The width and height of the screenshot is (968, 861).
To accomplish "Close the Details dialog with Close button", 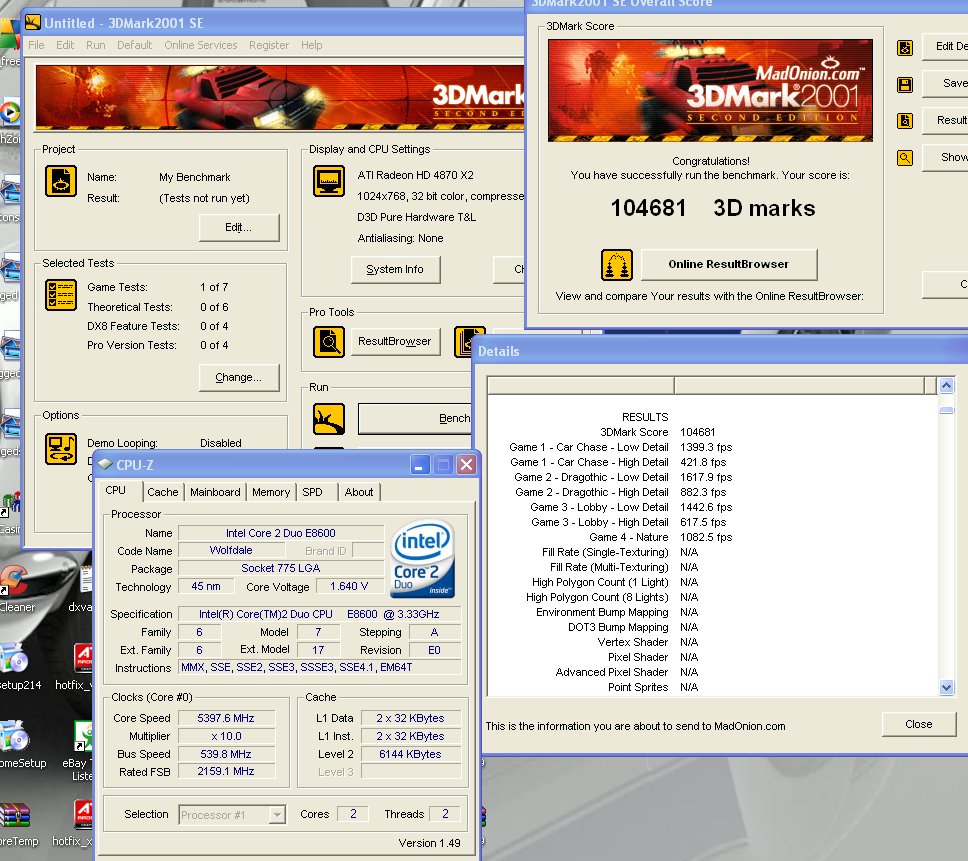I will pyautogui.click(x=918, y=724).
